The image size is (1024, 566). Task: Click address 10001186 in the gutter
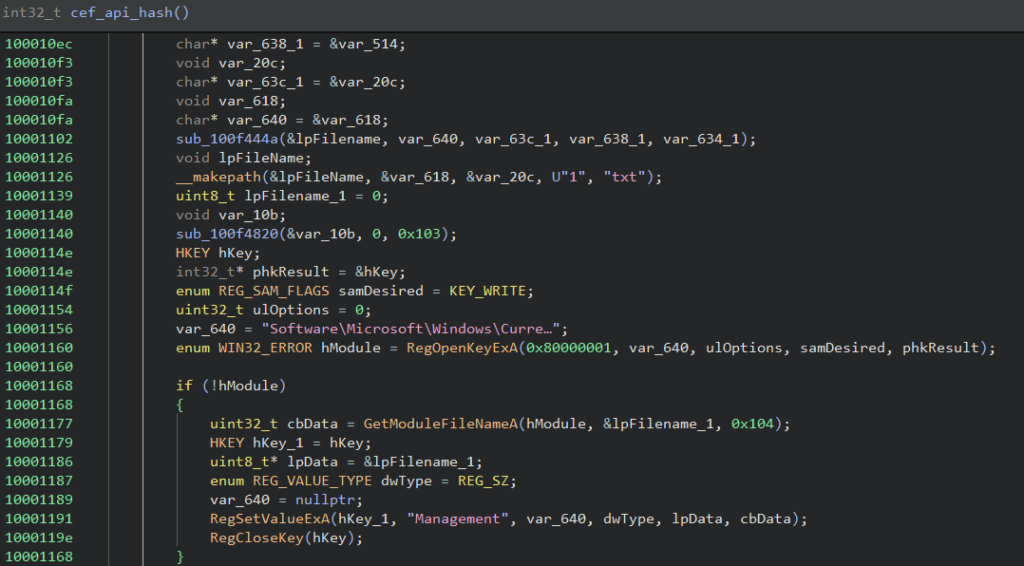click(x=39, y=462)
